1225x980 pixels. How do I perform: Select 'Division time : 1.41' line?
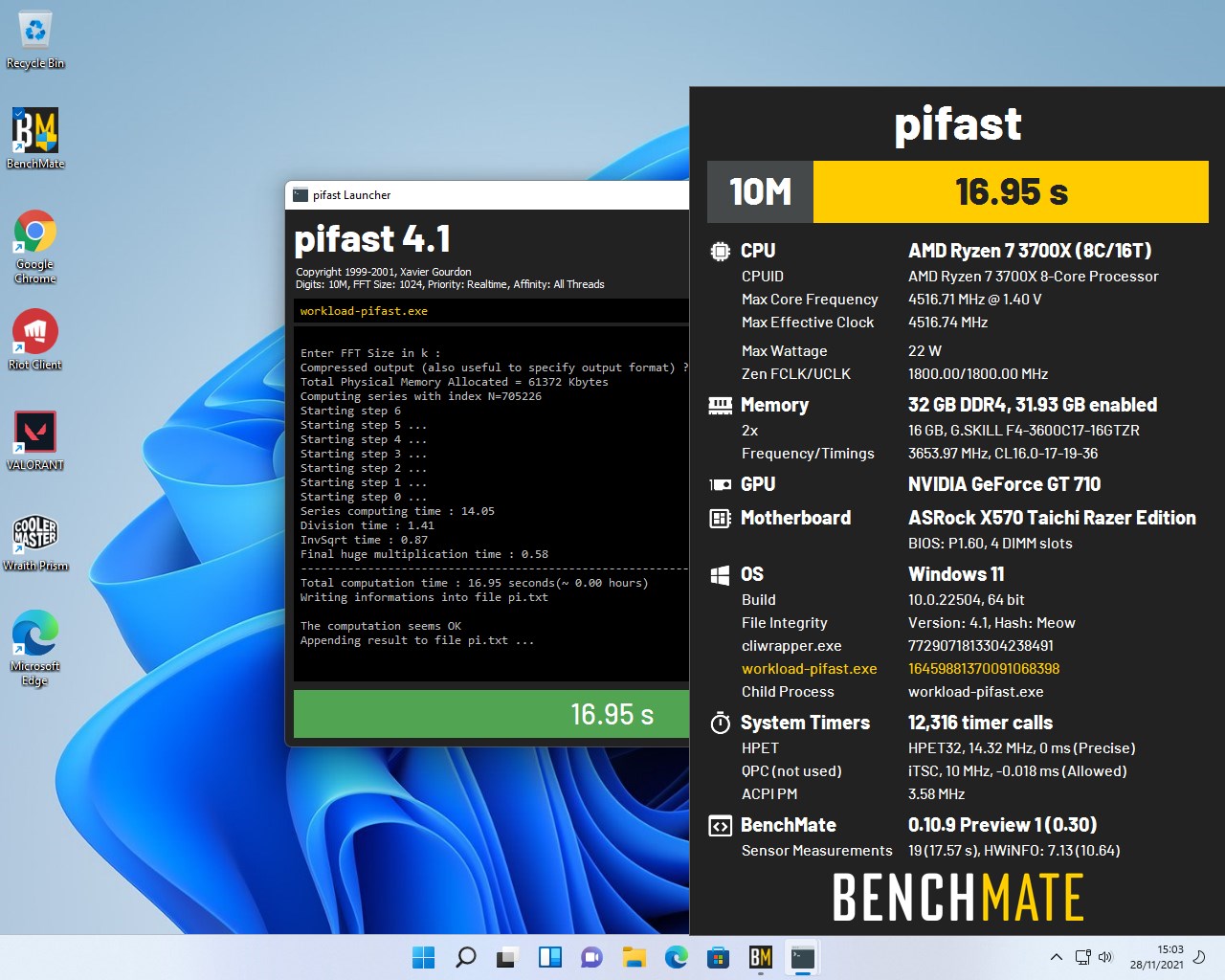pos(367,525)
